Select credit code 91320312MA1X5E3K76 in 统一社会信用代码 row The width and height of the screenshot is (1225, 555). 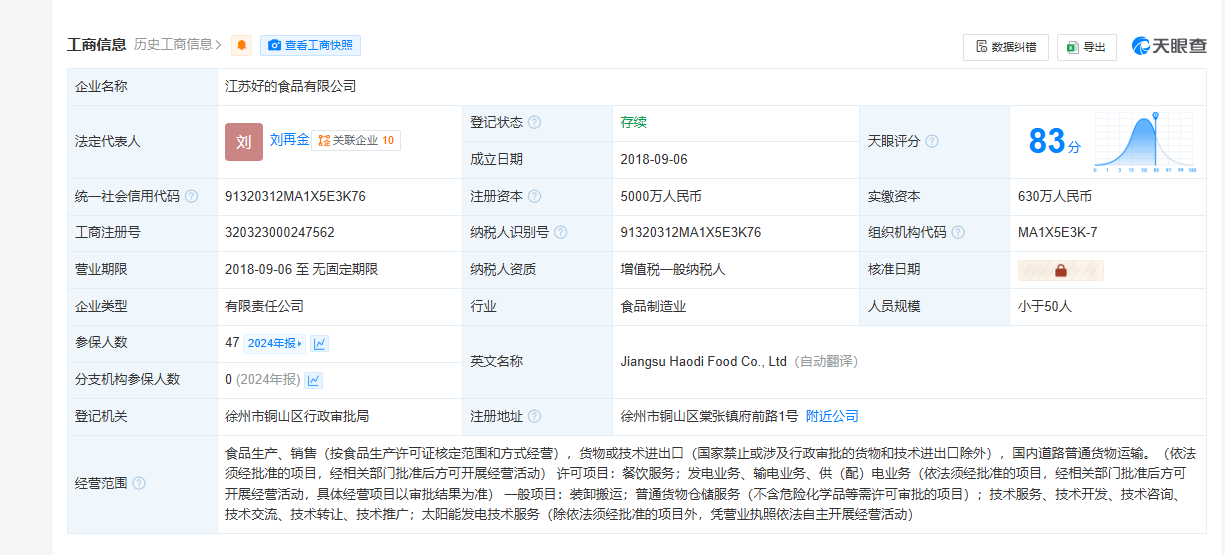click(295, 197)
